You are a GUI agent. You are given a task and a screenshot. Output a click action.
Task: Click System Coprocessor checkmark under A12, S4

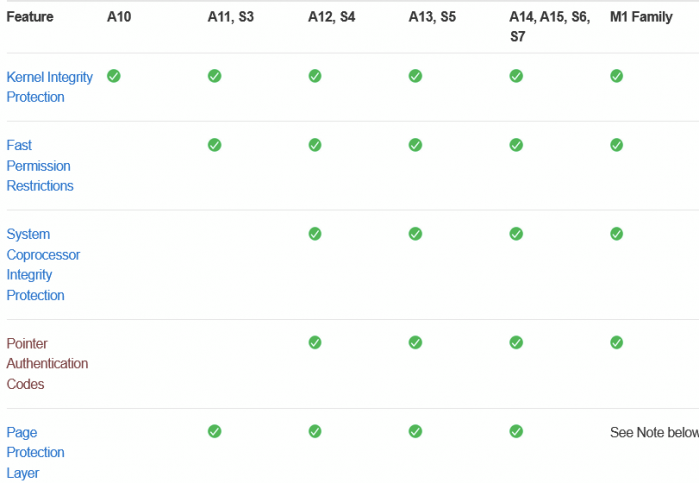(x=315, y=234)
